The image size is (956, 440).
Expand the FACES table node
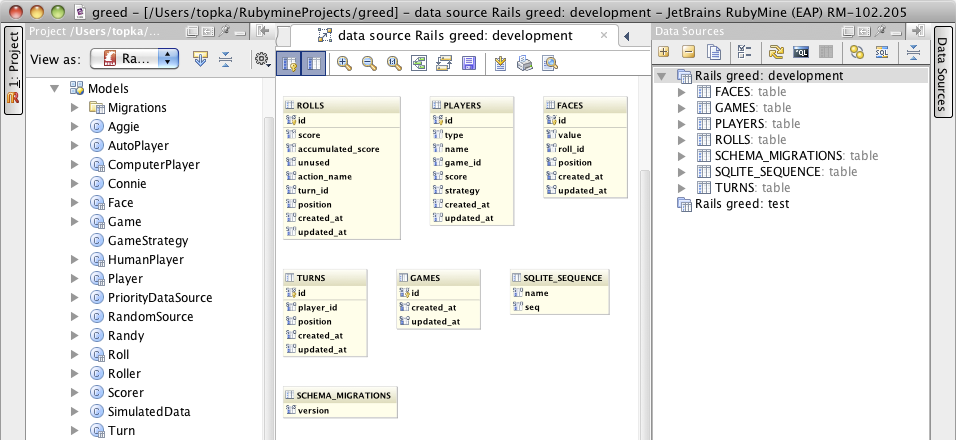click(x=682, y=92)
